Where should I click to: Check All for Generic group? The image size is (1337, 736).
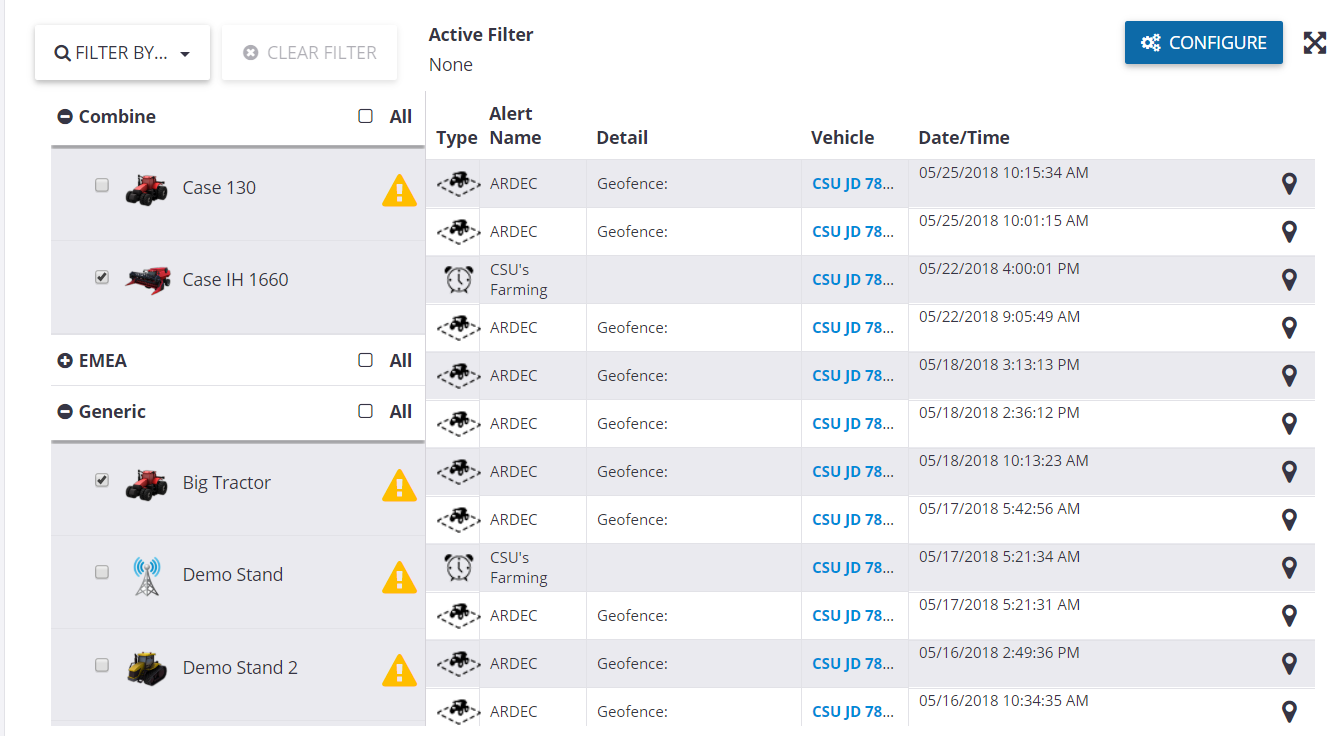click(365, 411)
